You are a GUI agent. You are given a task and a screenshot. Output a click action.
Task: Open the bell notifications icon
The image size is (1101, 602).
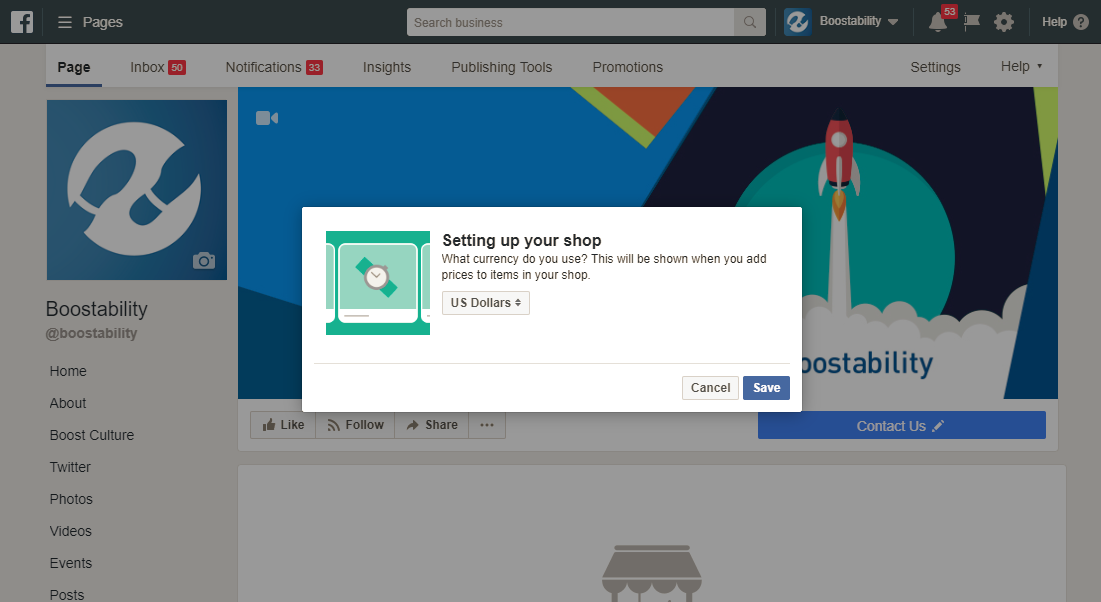[937, 22]
